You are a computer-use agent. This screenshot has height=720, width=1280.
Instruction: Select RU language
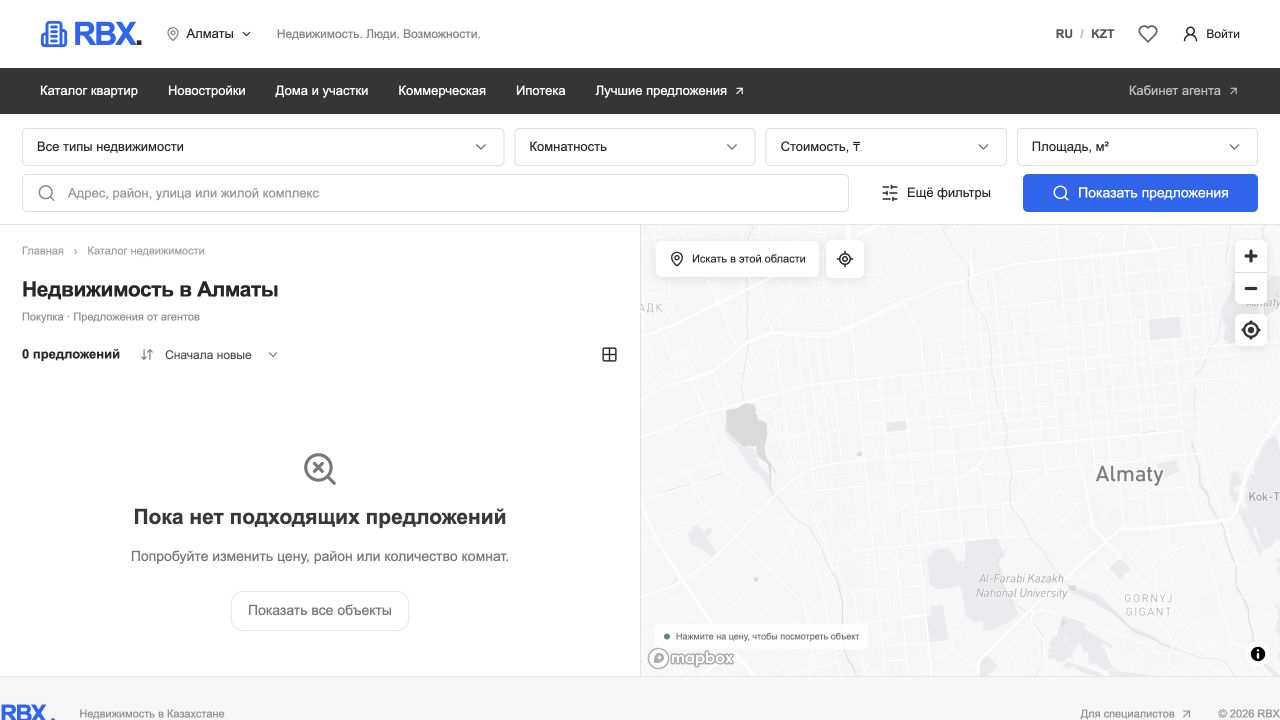(1064, 34)
